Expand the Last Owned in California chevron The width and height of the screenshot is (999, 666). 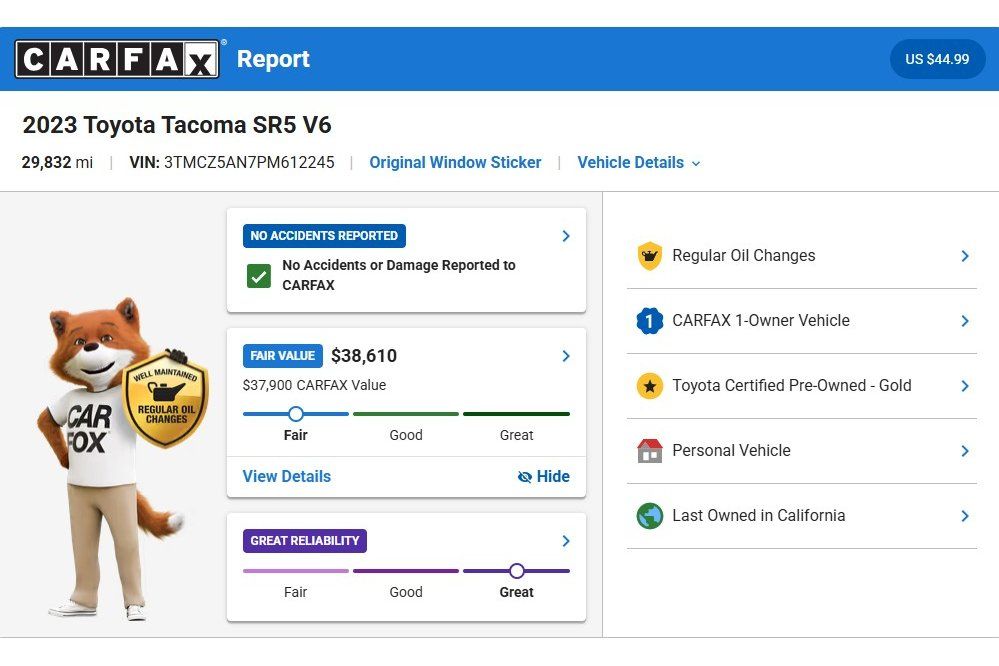click(x=965, y=516)
